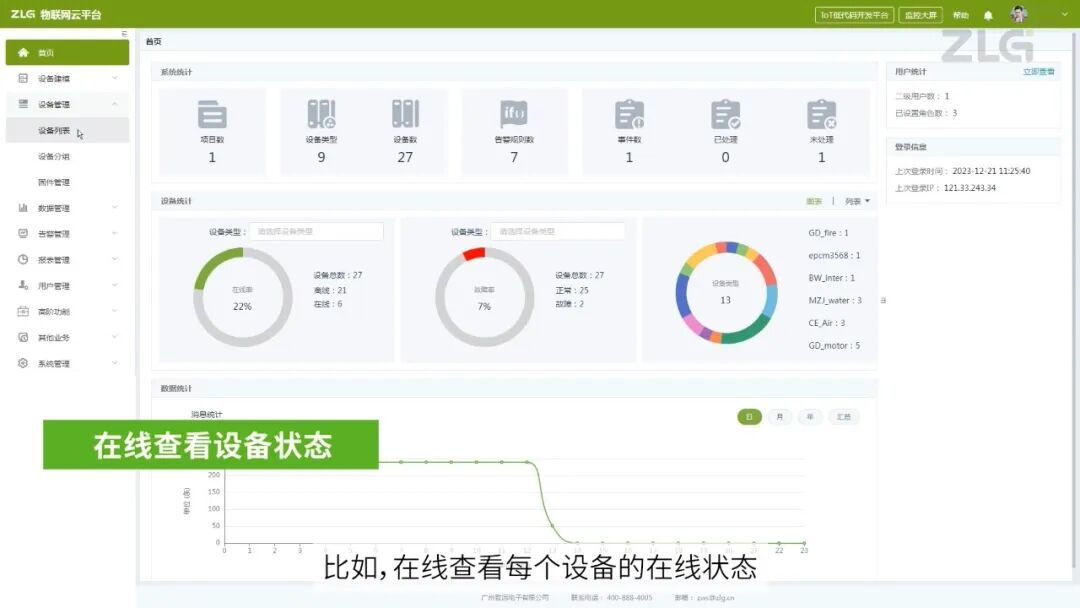Click the red segment of fault-rate donut

474,254
